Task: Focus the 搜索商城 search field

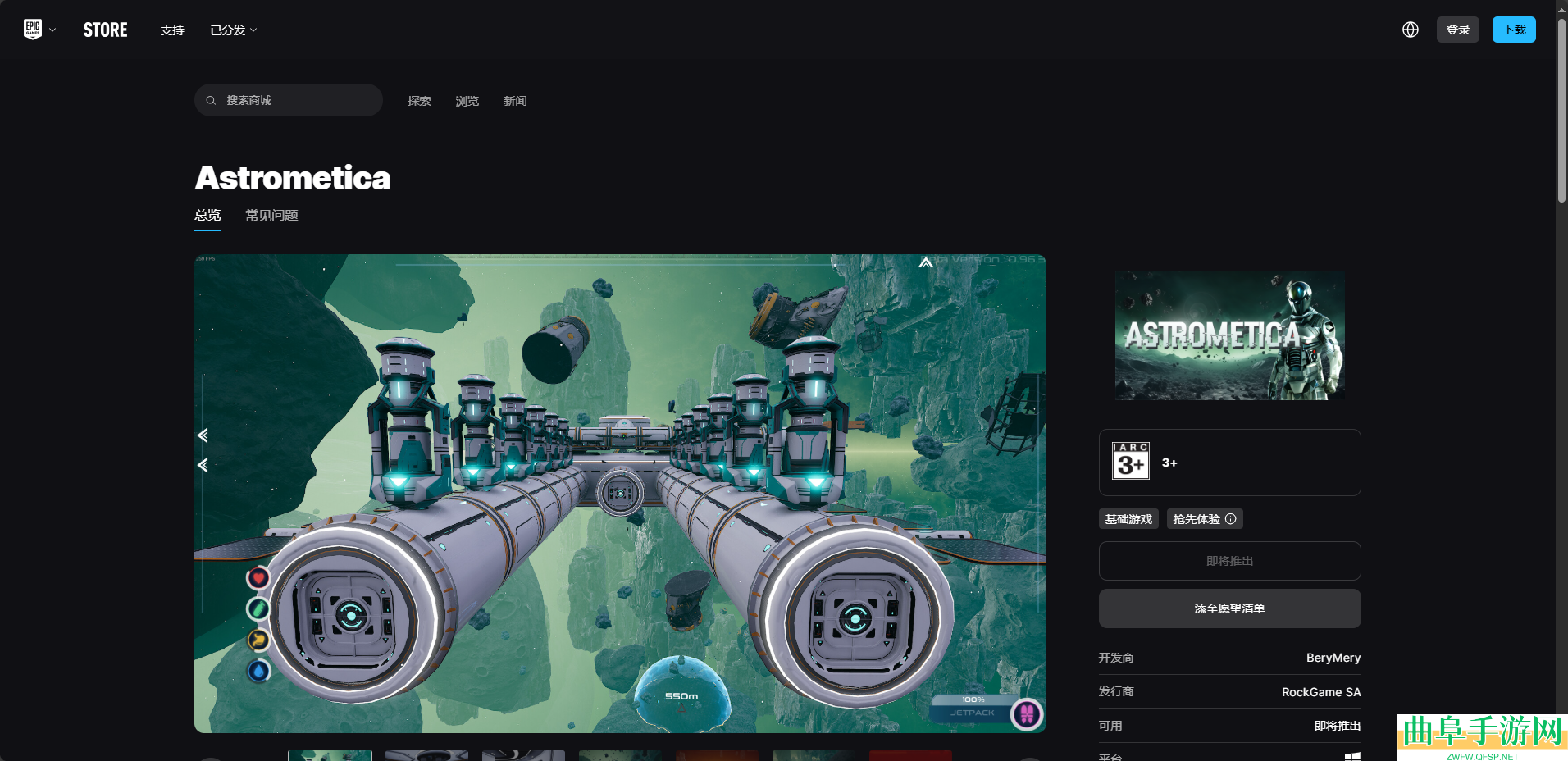Action: click(289, 100)
